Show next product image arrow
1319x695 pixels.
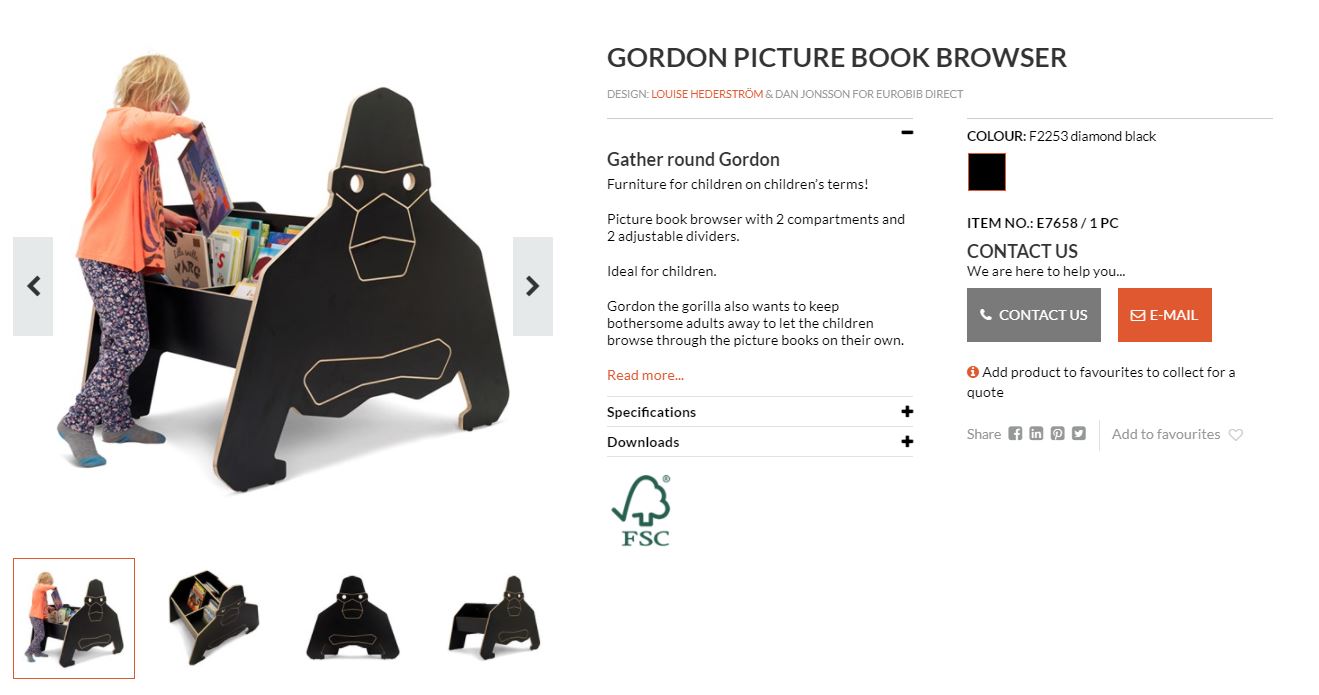point(533,286)
